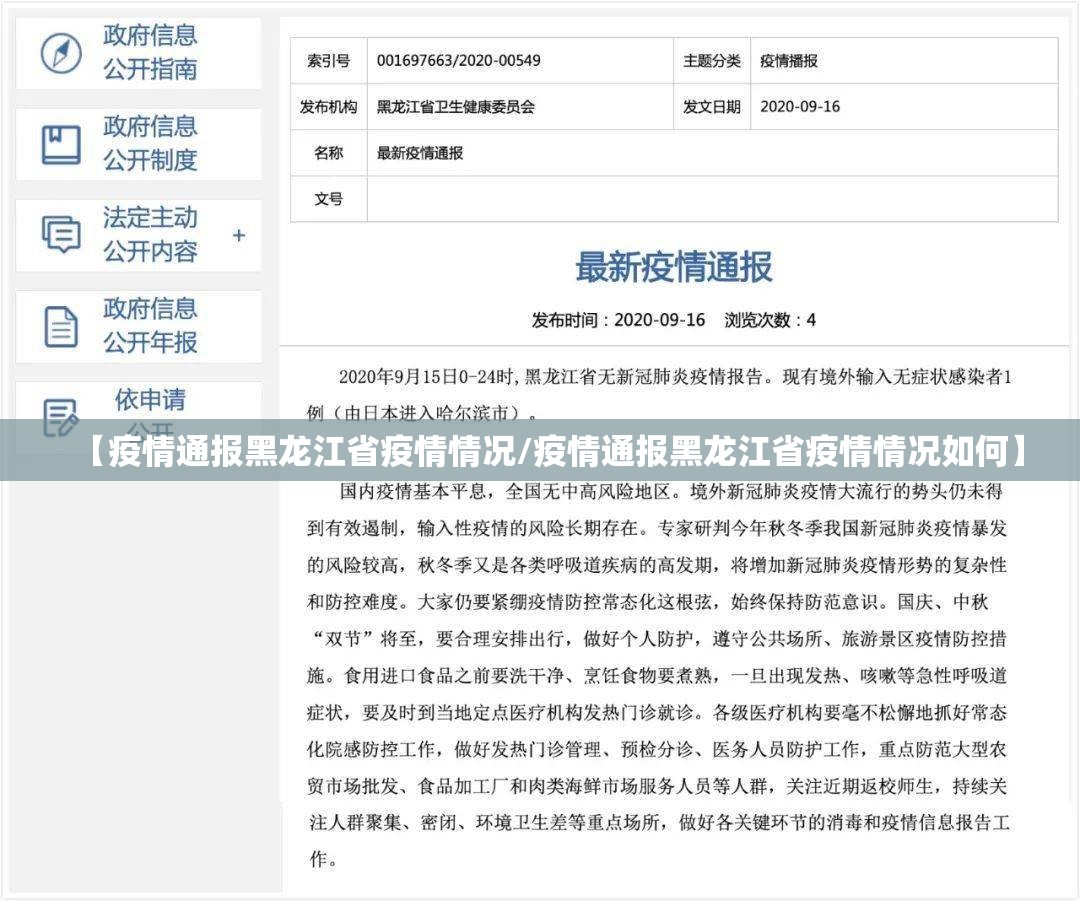Open the 政府信息公开指南 menu text
The width and height of the screenshot is (1080, 901).
click(x=150, y=52)
